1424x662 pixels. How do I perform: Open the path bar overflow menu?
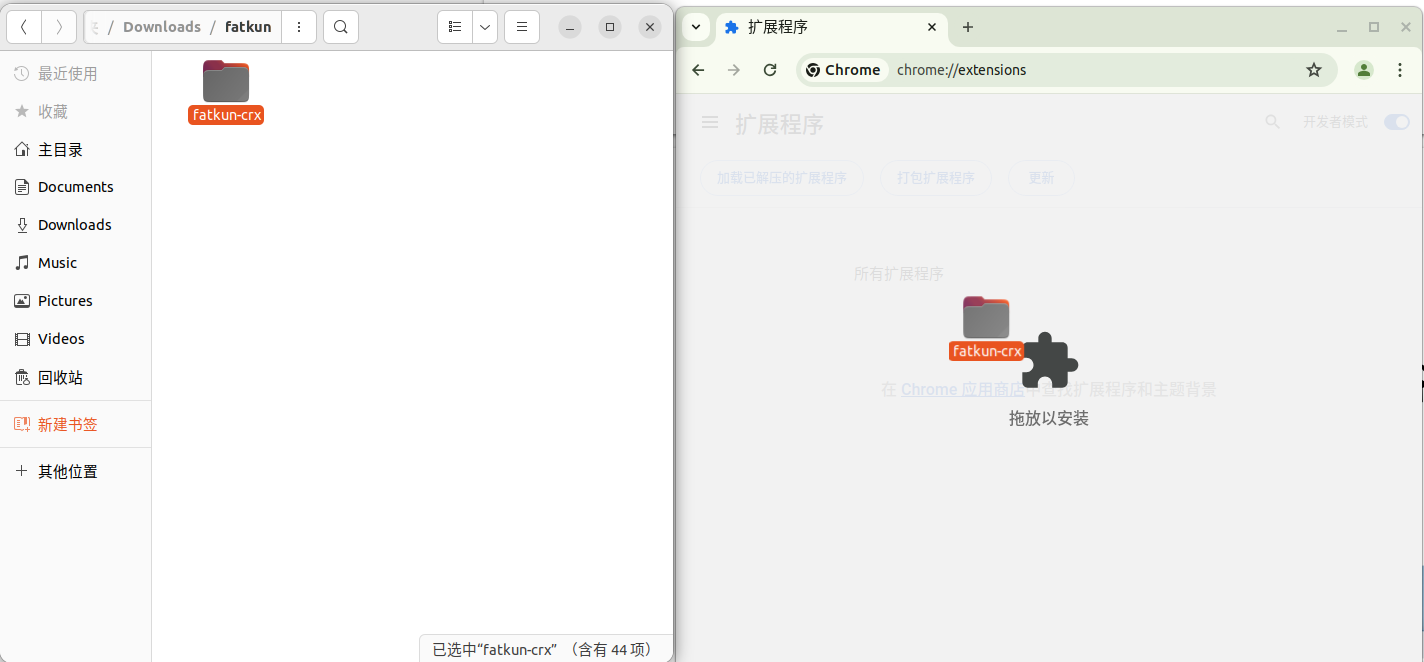point(299,27)
